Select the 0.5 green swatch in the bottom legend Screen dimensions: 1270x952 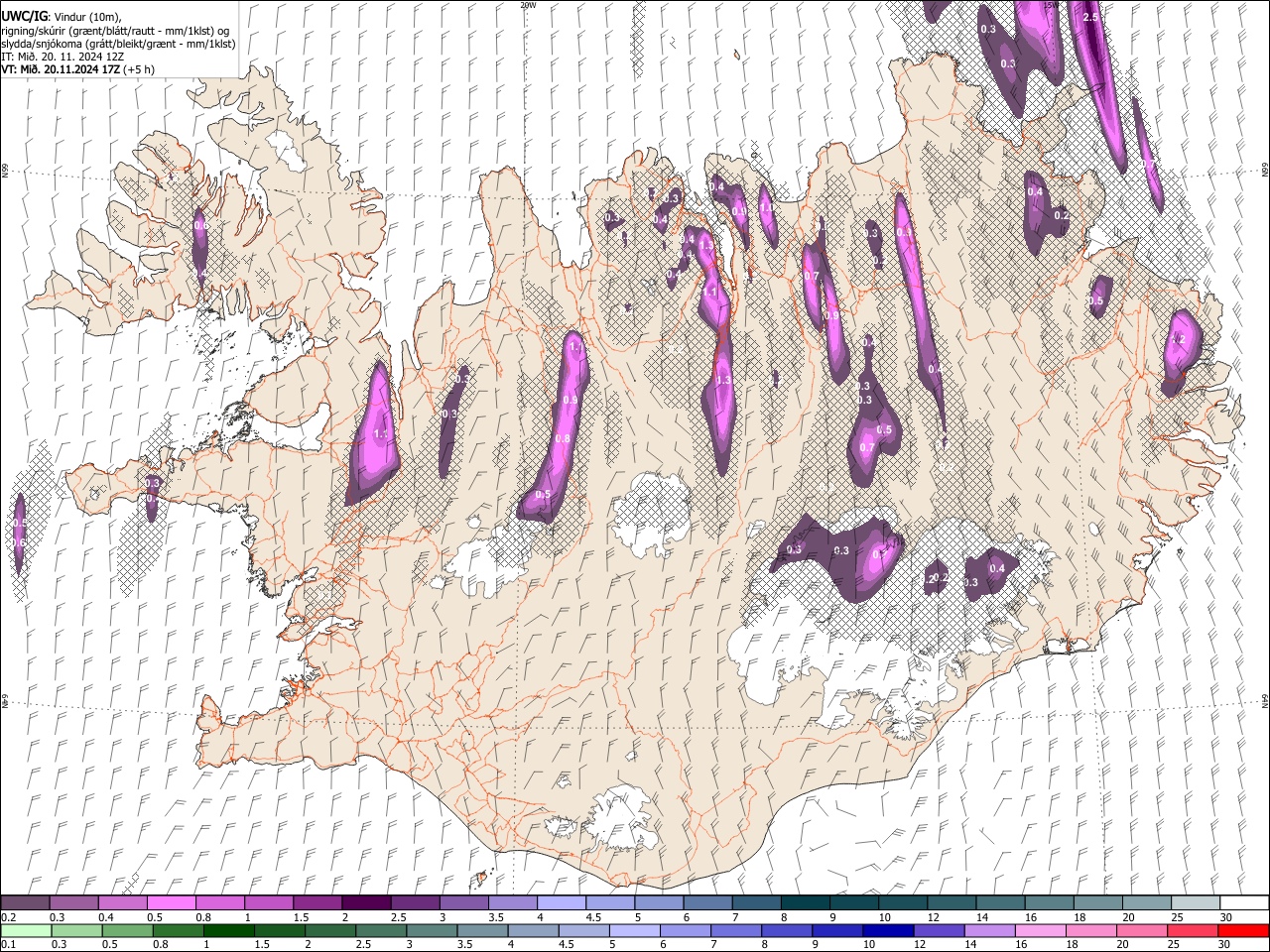(128, 931)
